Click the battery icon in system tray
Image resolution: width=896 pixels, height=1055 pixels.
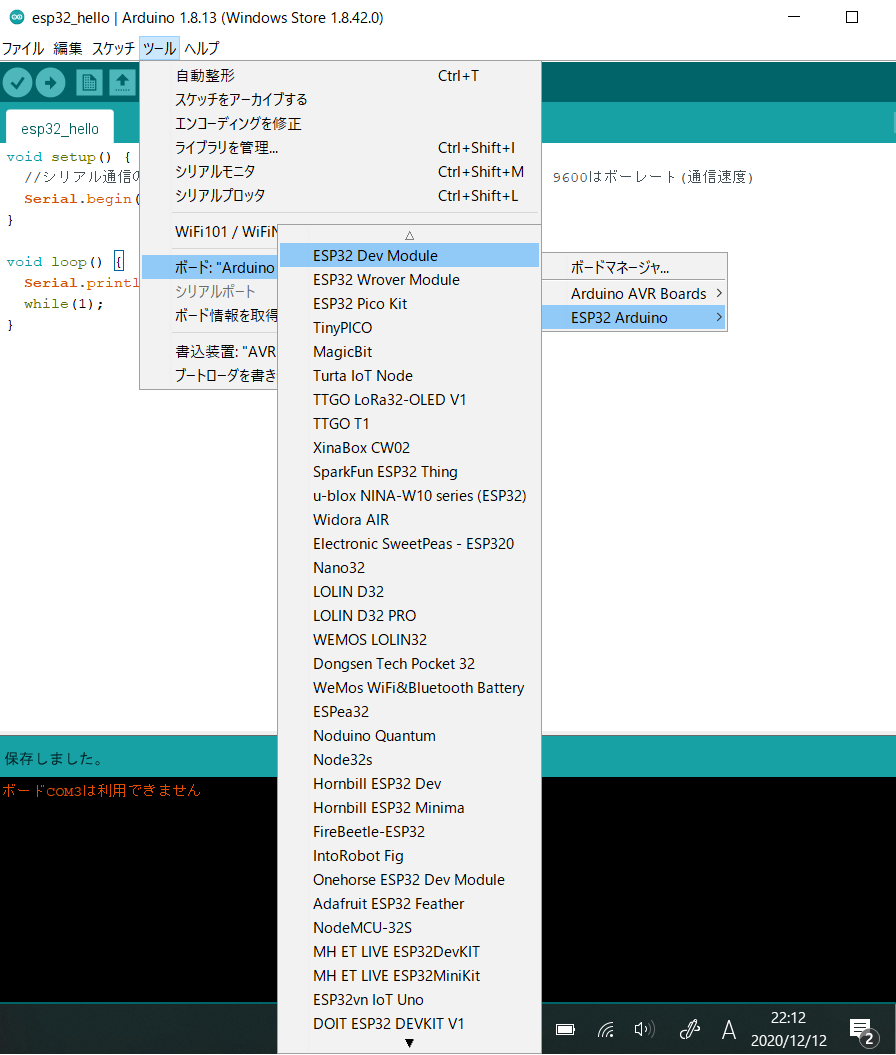coord(565,1029)
